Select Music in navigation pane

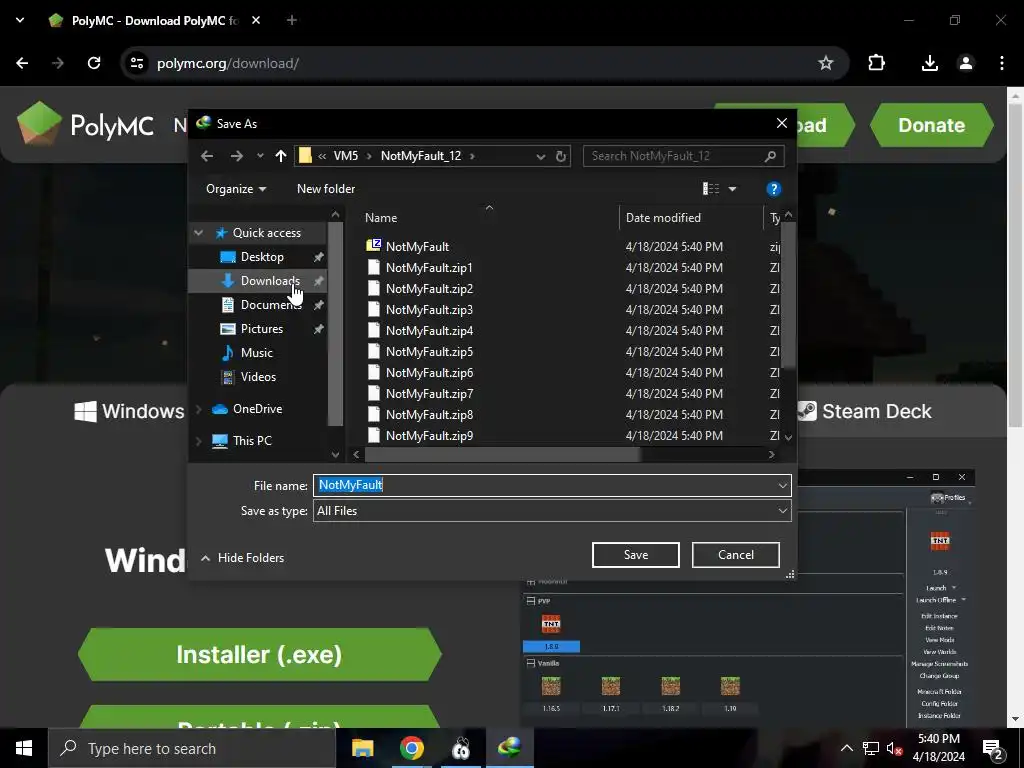[x=256, y=353]
